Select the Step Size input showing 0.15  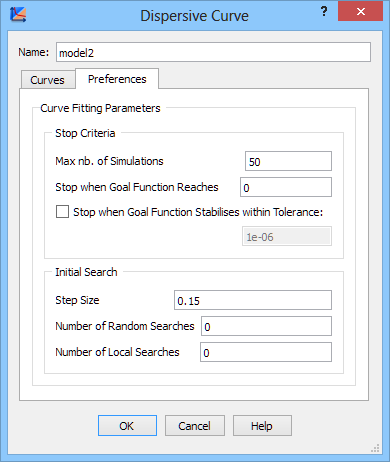tap(253, 300)
